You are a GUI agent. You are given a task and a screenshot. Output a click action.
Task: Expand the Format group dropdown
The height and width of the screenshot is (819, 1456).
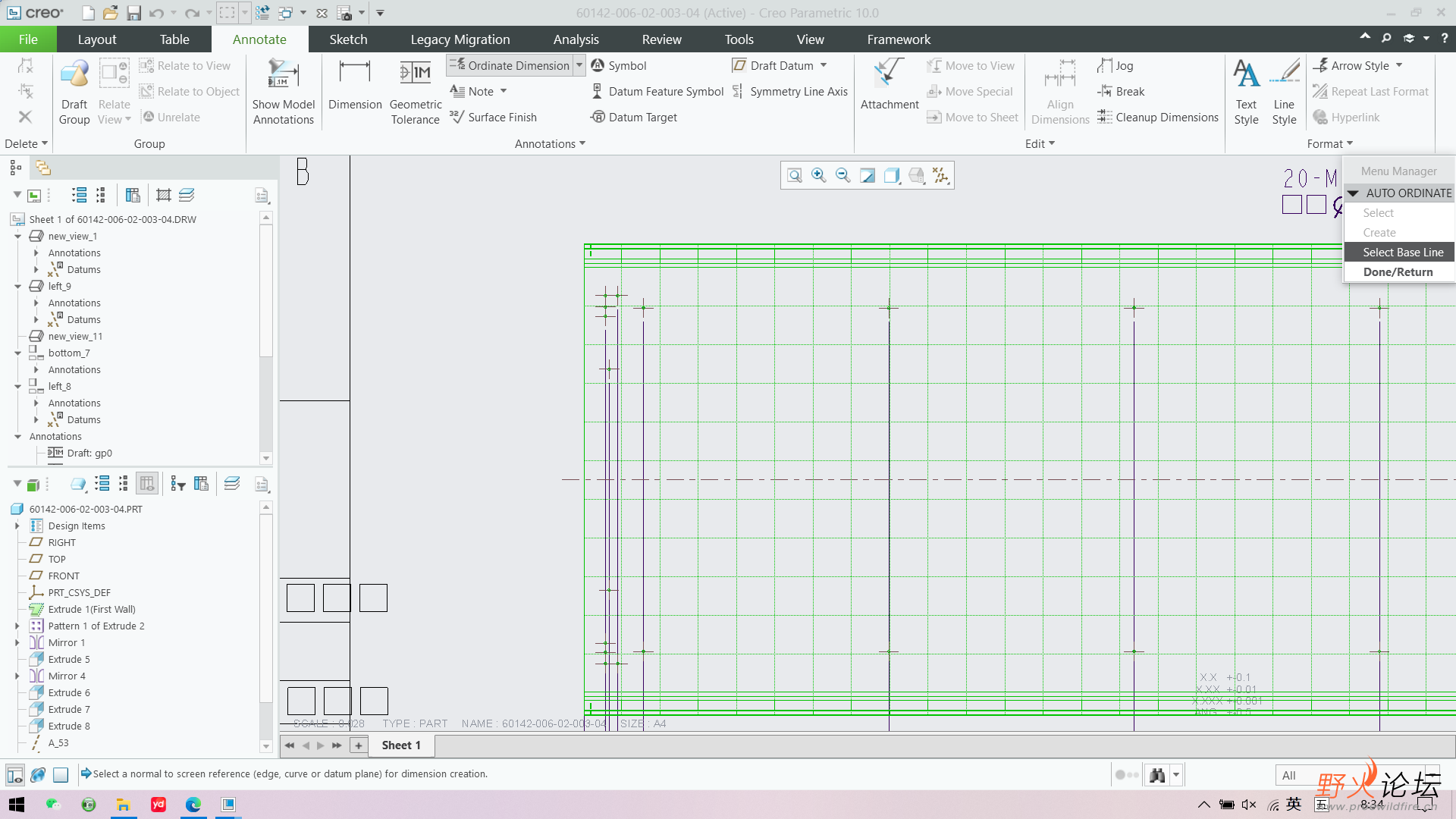tap(1329, 144)
